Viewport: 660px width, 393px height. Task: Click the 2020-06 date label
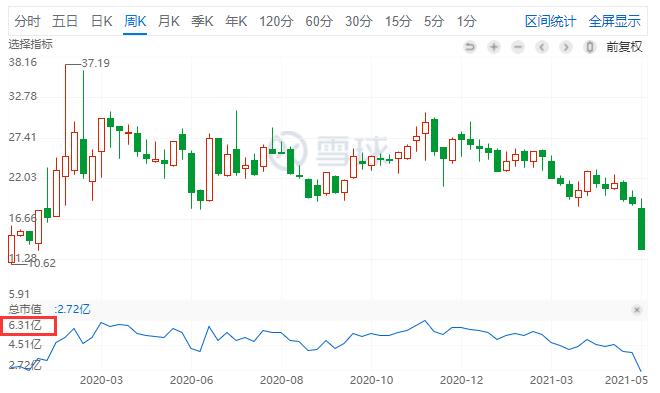pyautogui.click(x=192, y=380)
